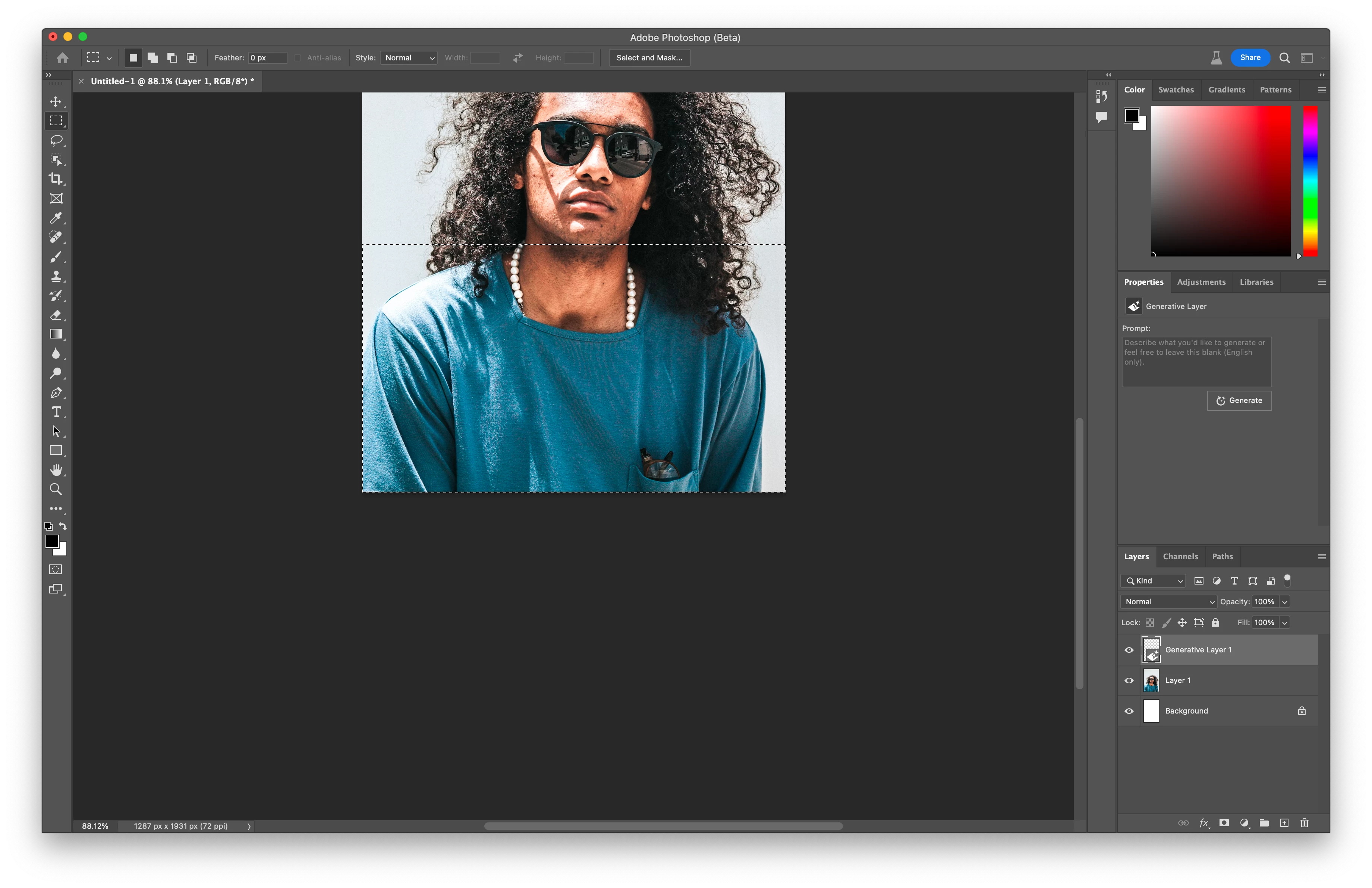Switch to the Channels tab

point(1180,557)
